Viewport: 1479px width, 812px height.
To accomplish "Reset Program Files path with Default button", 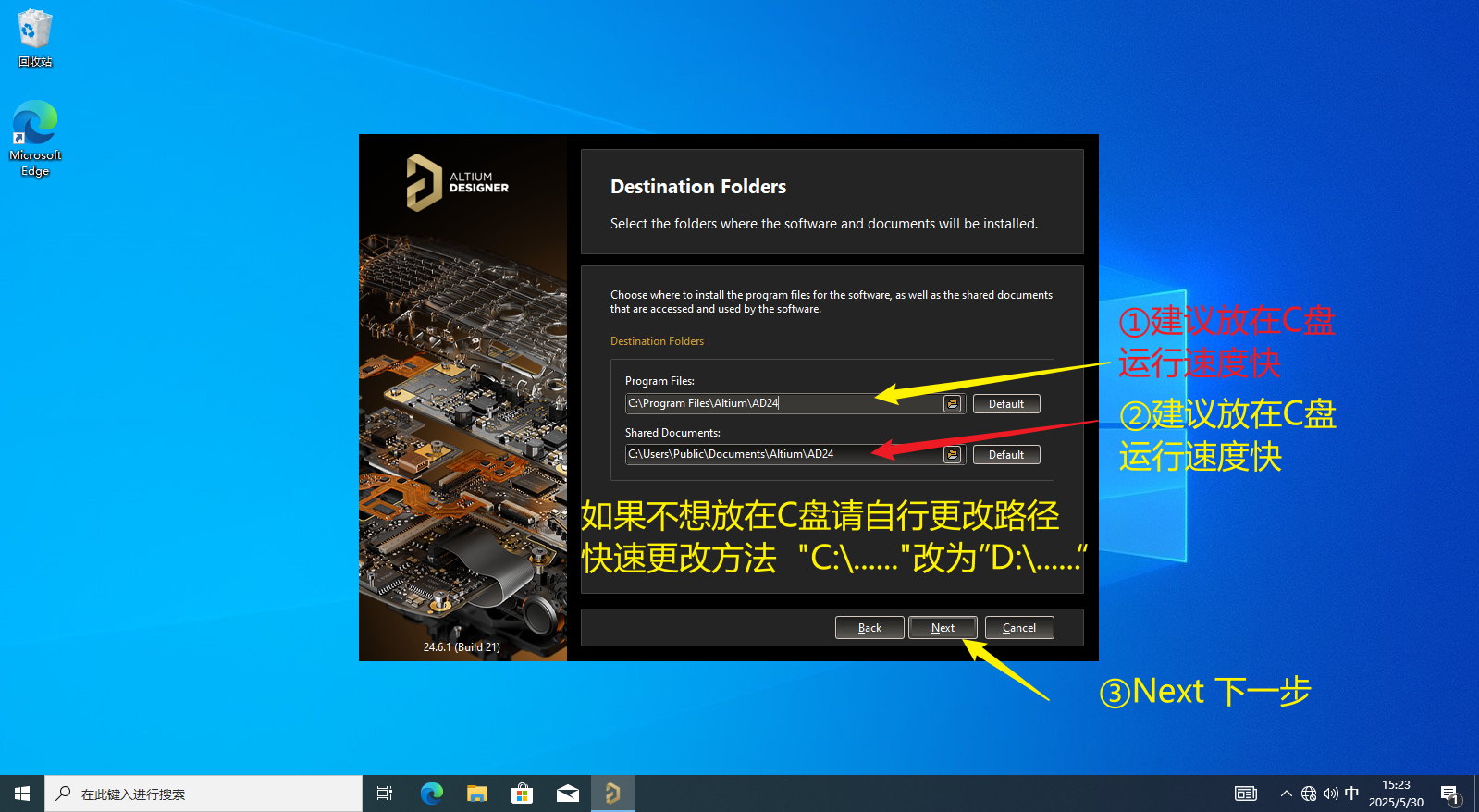I will (x=1006, y=404).
